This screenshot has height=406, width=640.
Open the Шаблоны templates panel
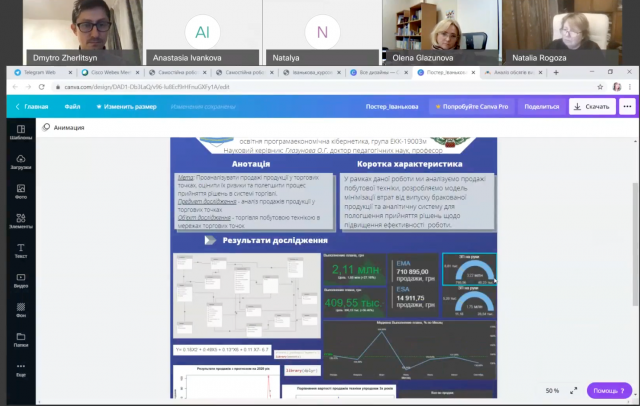21,133
